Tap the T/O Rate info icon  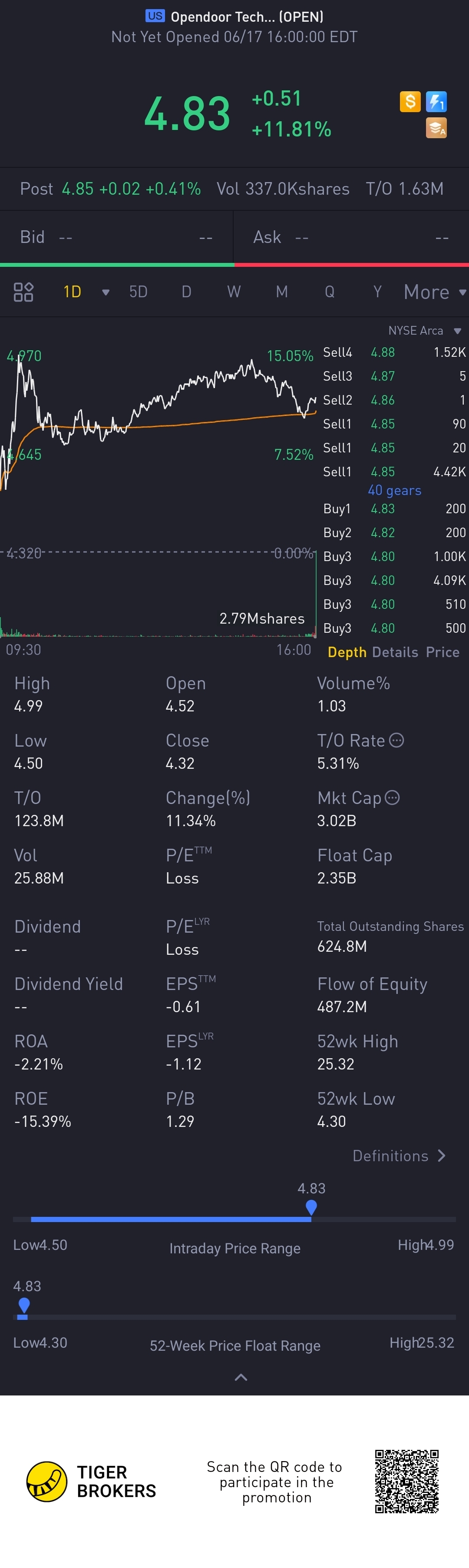click(396, 740)
